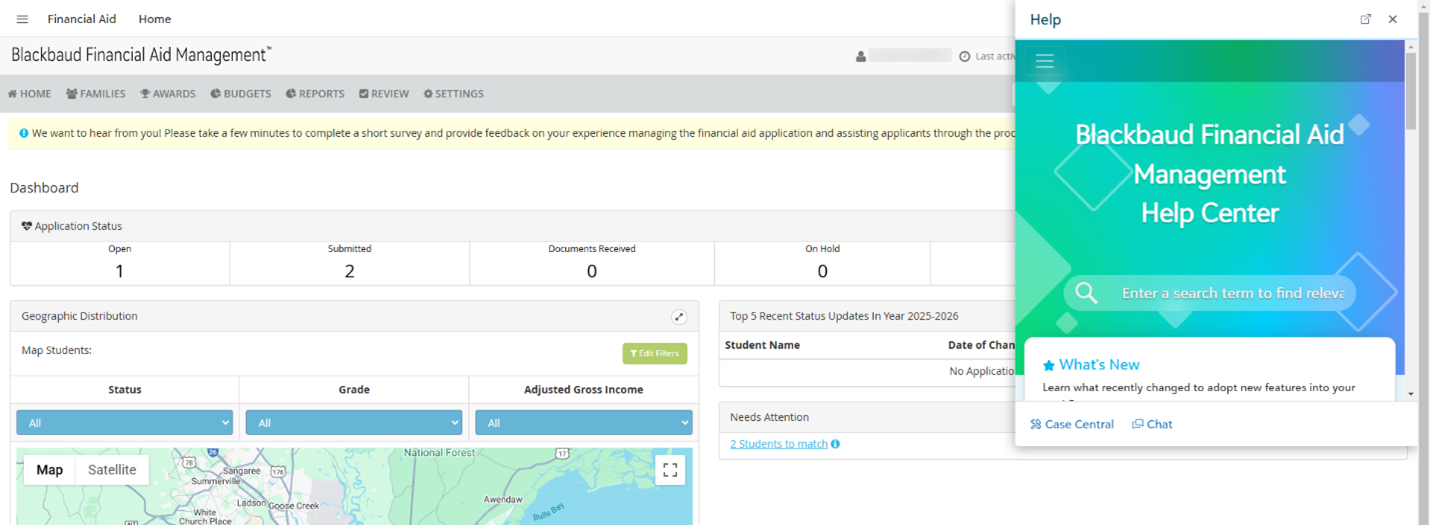Open the BUDGETS menu
Screen dimensions: 1430x525
241,94
